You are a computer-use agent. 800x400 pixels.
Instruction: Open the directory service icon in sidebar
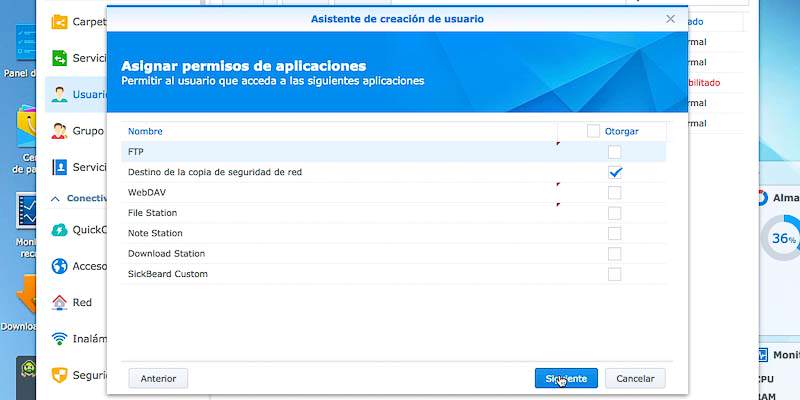[59, 167]
